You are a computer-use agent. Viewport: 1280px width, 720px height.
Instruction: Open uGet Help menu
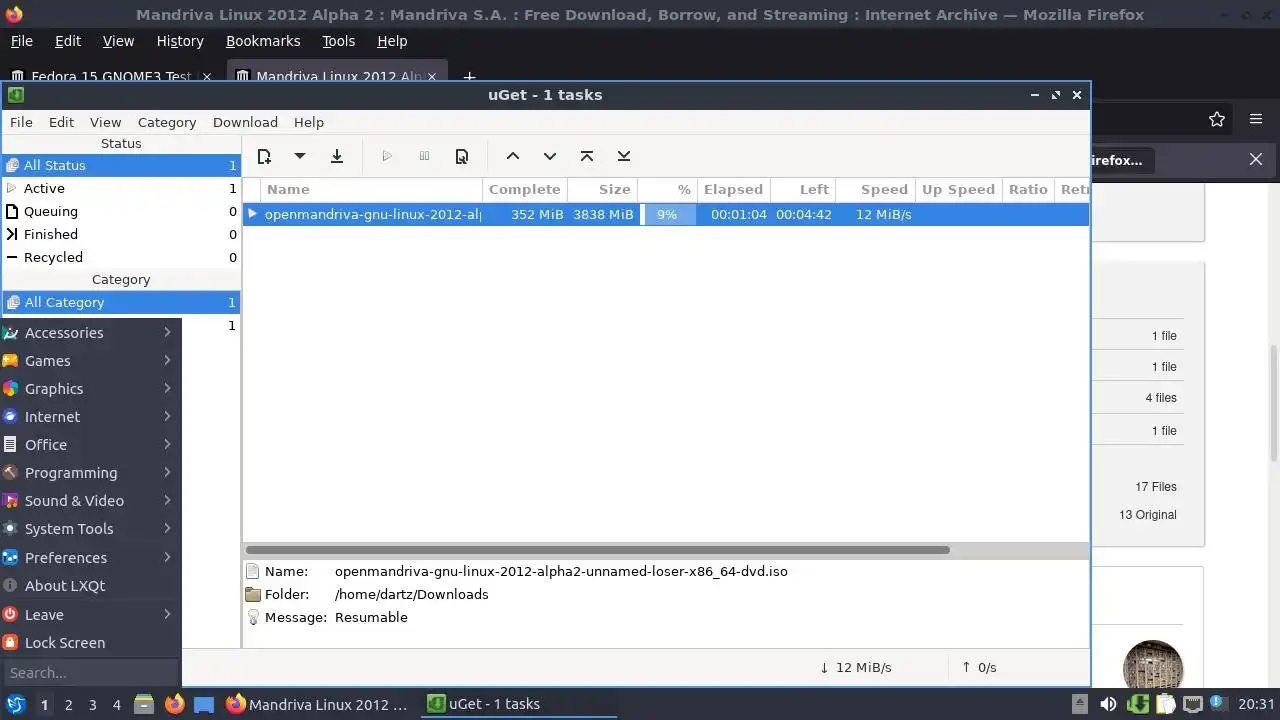pyautogui.click(x=309, y=122)
